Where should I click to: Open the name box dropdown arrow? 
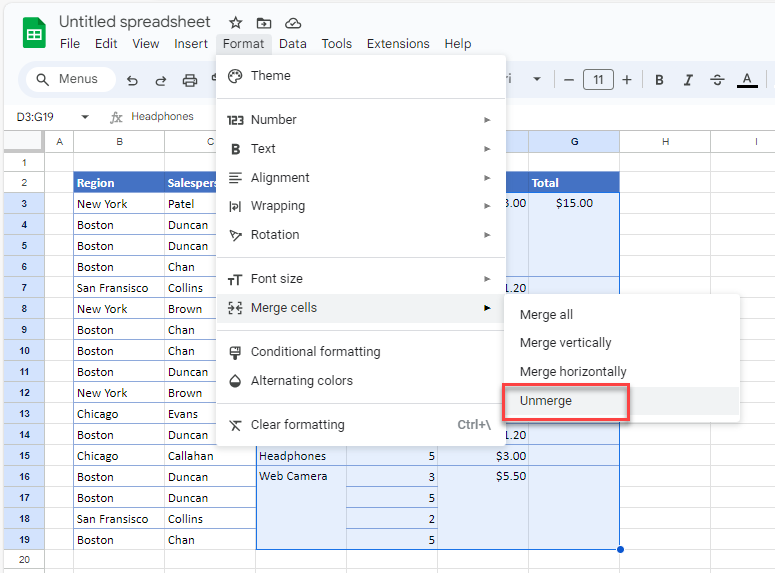(85, 117)
